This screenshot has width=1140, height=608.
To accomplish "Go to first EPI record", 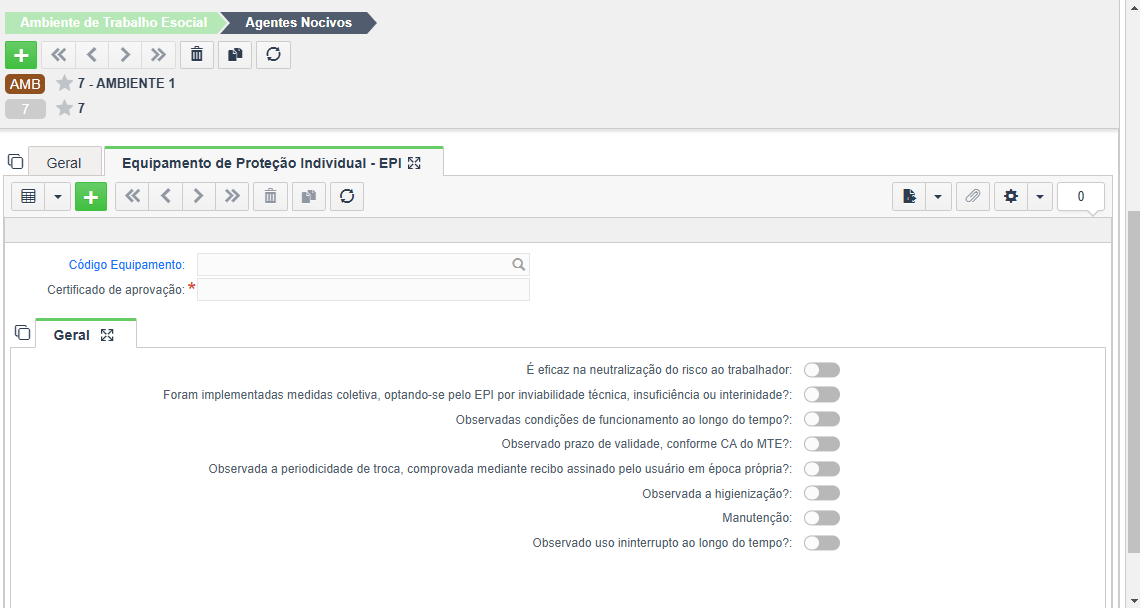I will click(x=132, y=196).
